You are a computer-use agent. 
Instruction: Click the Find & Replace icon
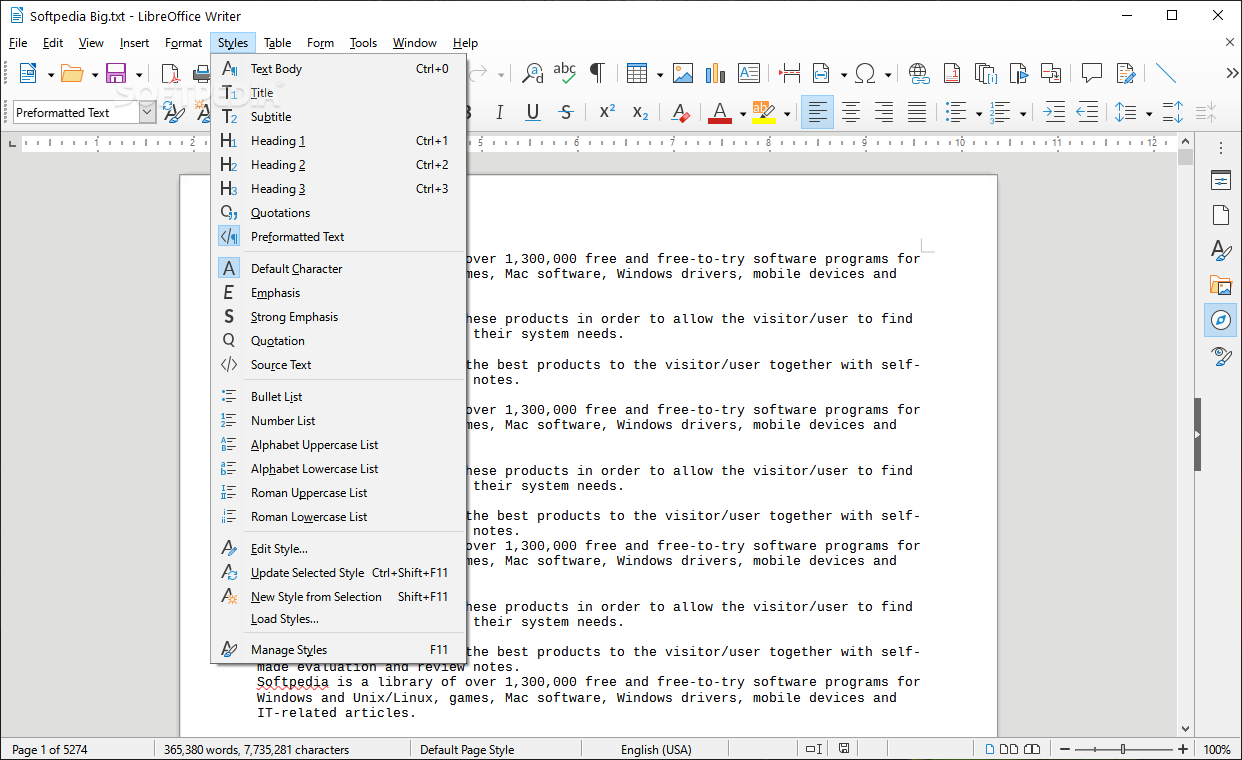point(534,73)
